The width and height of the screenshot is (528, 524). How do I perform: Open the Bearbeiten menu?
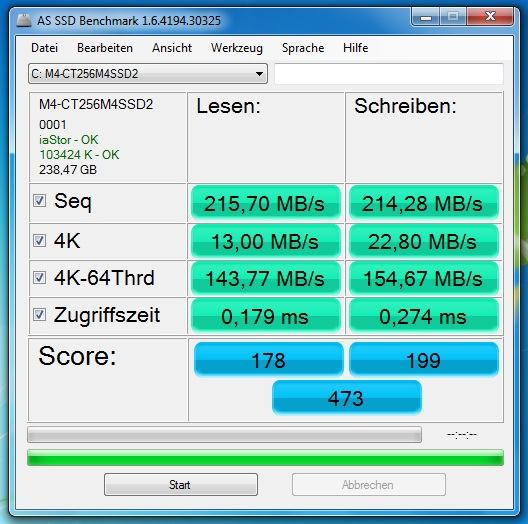point(105,48)
